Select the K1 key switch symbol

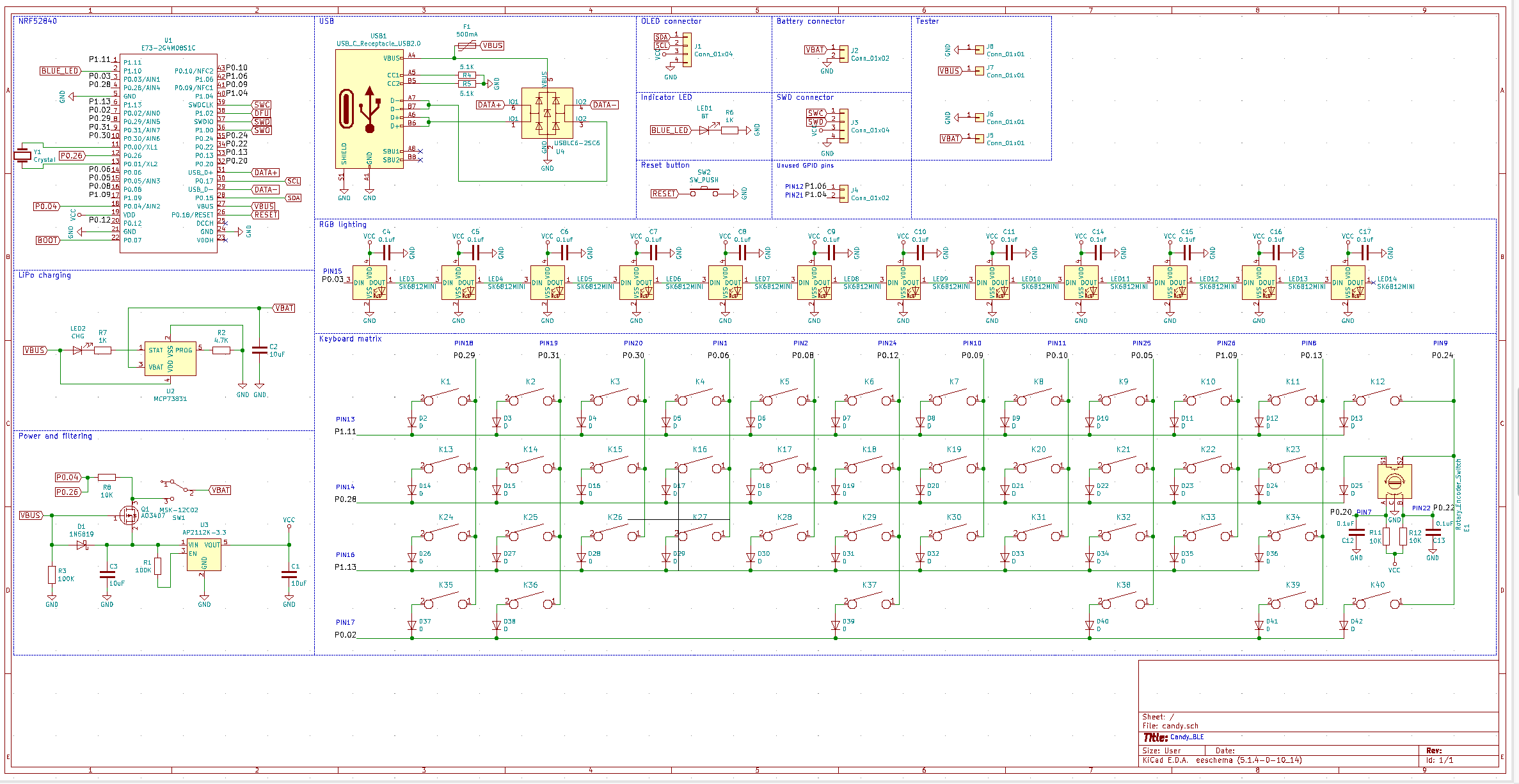coord(446,398)
